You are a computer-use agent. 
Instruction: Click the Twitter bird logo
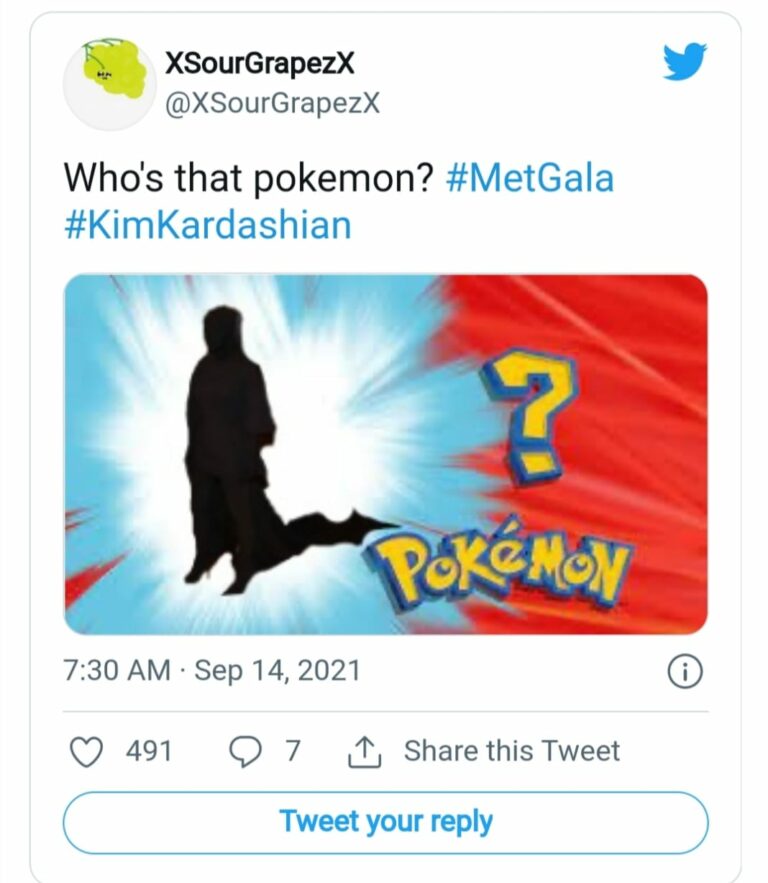[685, 62]
